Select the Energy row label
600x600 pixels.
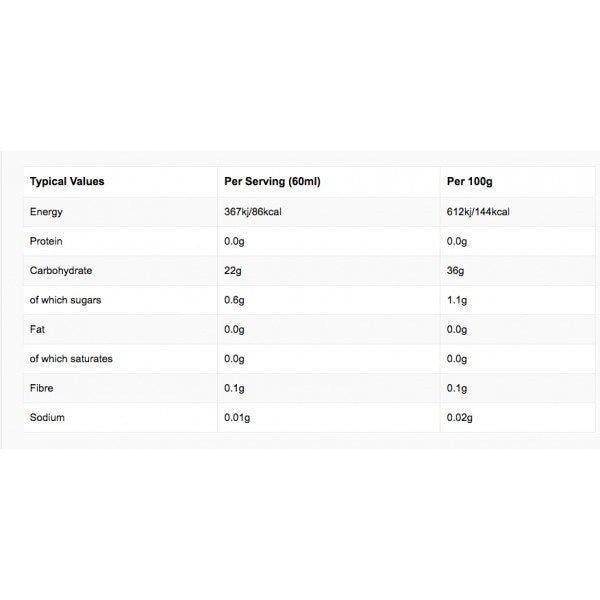pyautogui.click(x=47, y=212)
